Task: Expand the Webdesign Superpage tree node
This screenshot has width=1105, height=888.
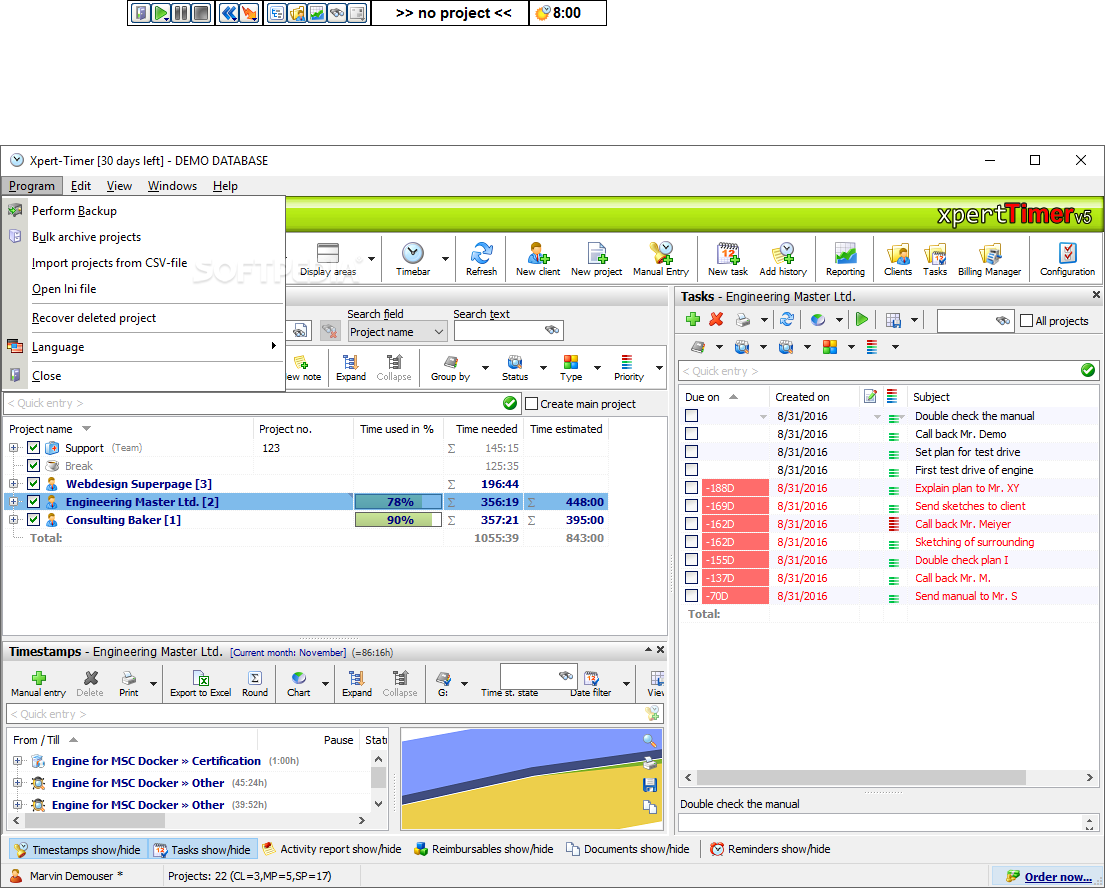Action: pyautogui.click(x=13, y=483)
